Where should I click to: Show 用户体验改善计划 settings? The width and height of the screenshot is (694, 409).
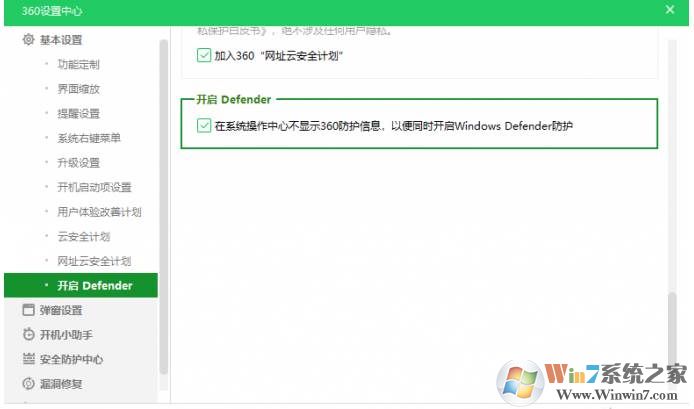(99, 212)
